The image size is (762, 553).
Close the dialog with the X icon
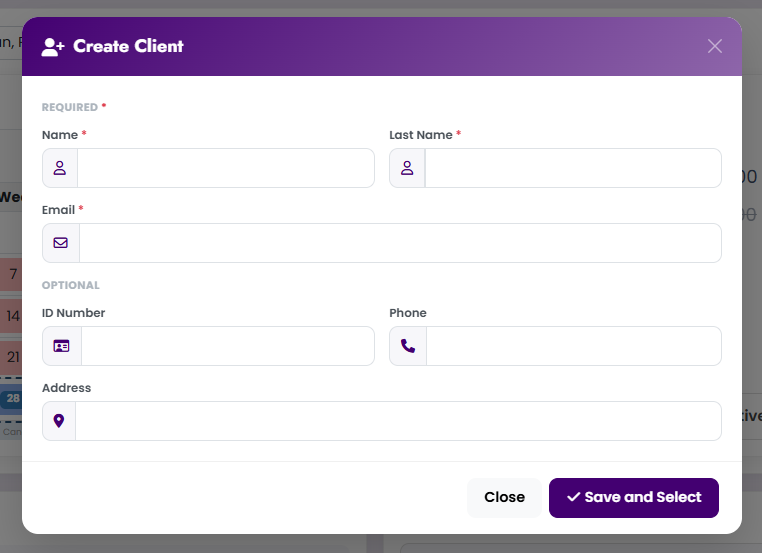(x=714, y=46)
